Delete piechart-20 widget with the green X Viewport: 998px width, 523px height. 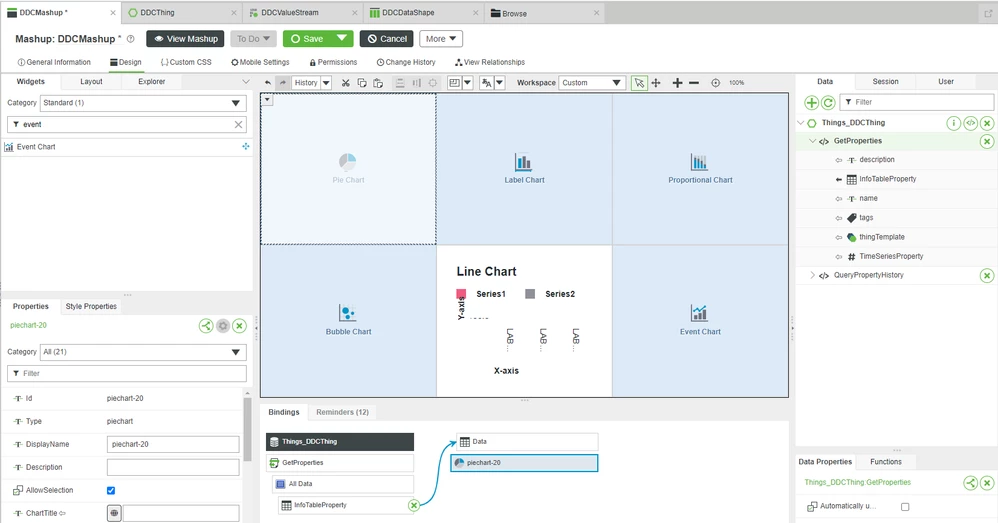(x=239, y=326)
